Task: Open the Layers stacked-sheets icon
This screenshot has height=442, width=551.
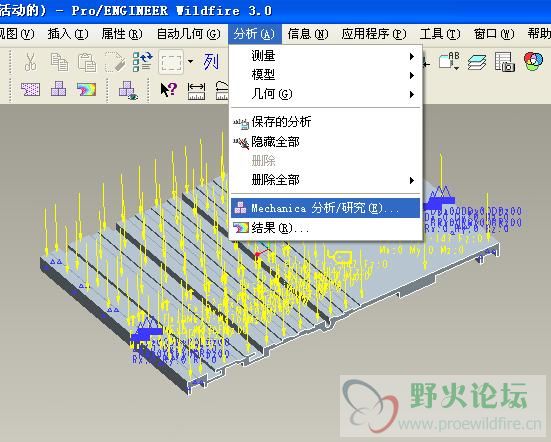Action: tap(477, 62)
